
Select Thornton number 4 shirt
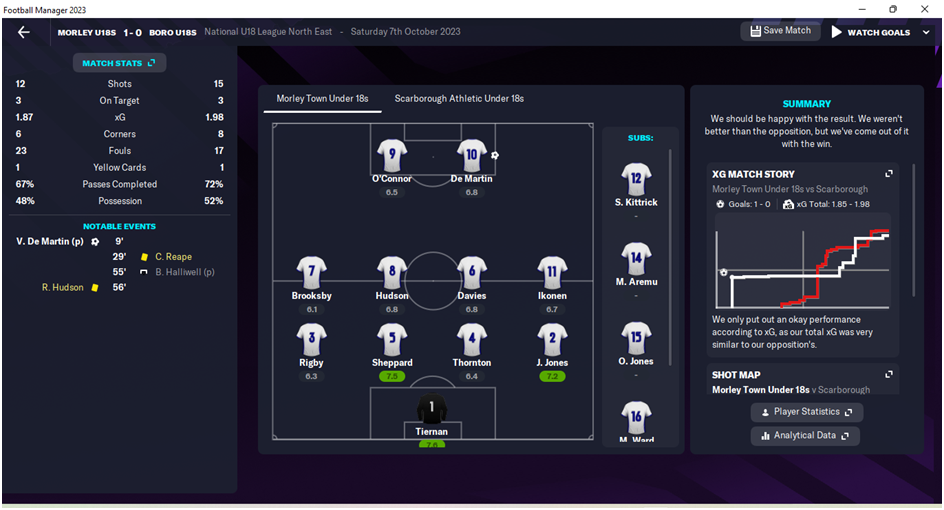click(x=471, y=340)
